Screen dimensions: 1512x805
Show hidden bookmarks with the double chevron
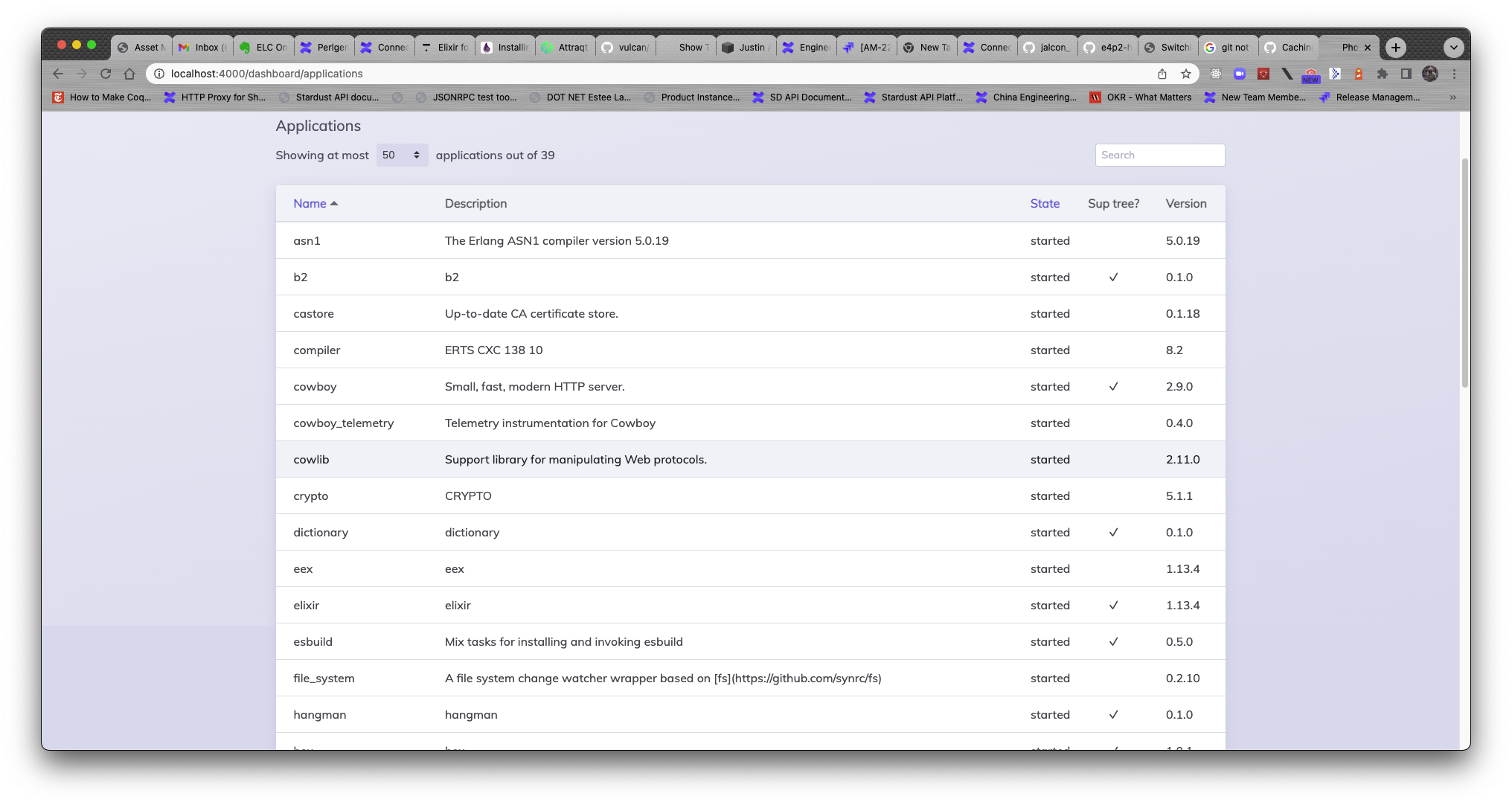coord(1452,97)
